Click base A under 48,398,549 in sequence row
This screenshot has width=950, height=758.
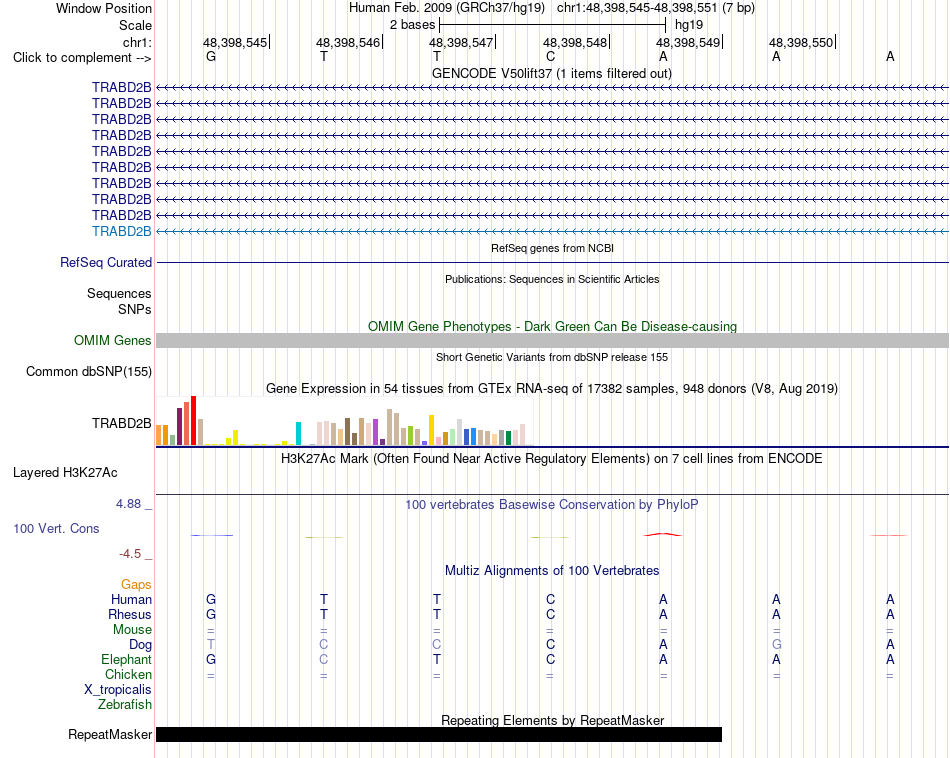pos(663,56)
